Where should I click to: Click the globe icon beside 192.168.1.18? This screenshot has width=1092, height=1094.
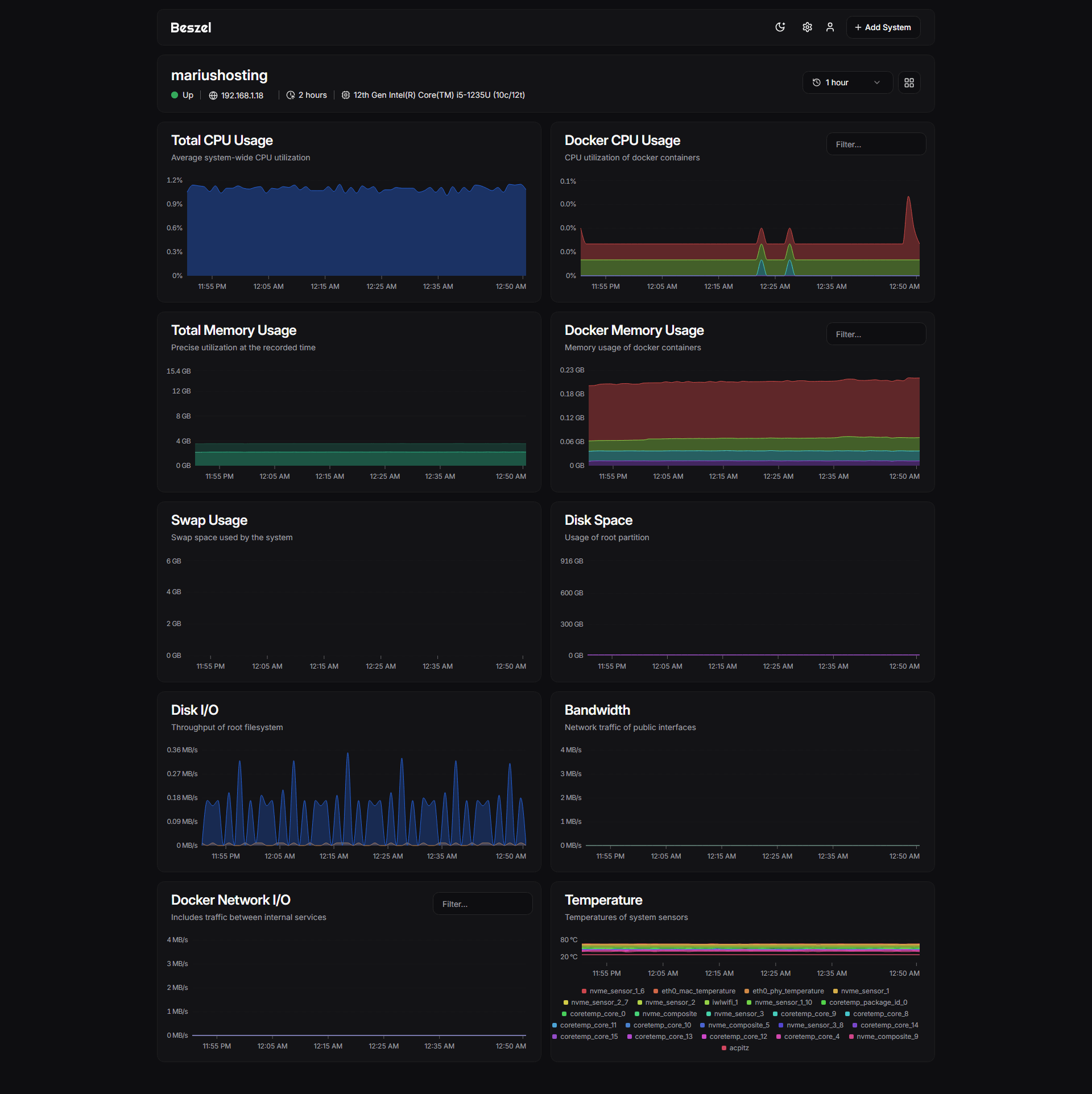(x=213, y=96)
